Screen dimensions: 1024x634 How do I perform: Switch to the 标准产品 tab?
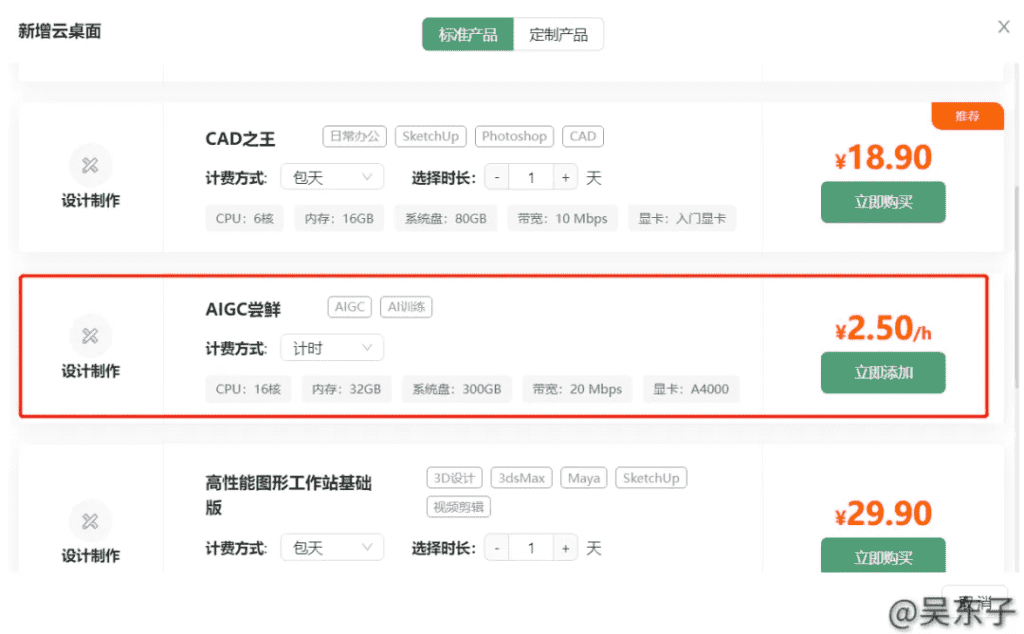468,34
